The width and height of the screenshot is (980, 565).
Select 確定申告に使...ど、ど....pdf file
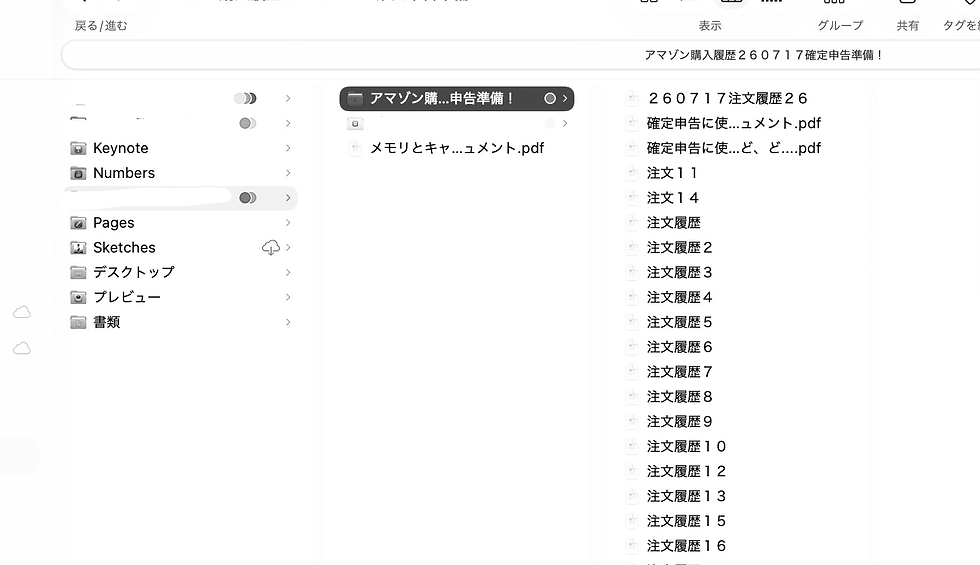point(734,148)
